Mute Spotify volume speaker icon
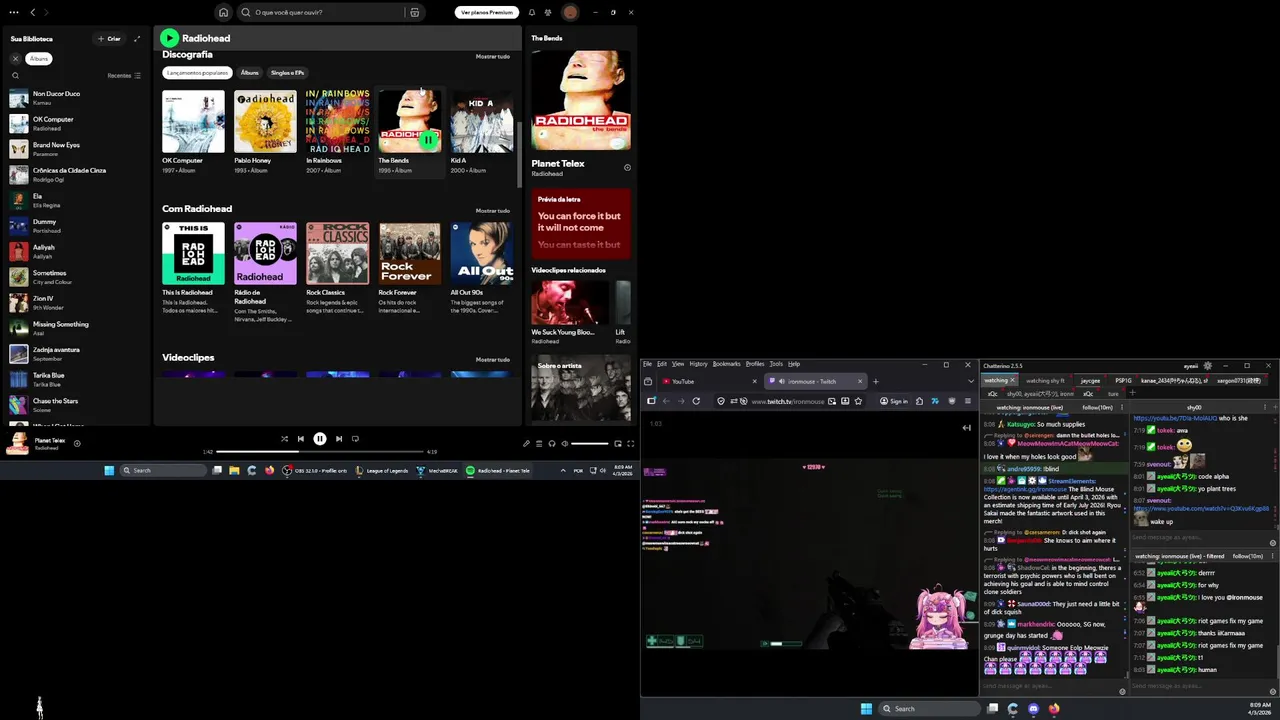The width and height of the screenshot is (1280, 720). pos(565,443)
